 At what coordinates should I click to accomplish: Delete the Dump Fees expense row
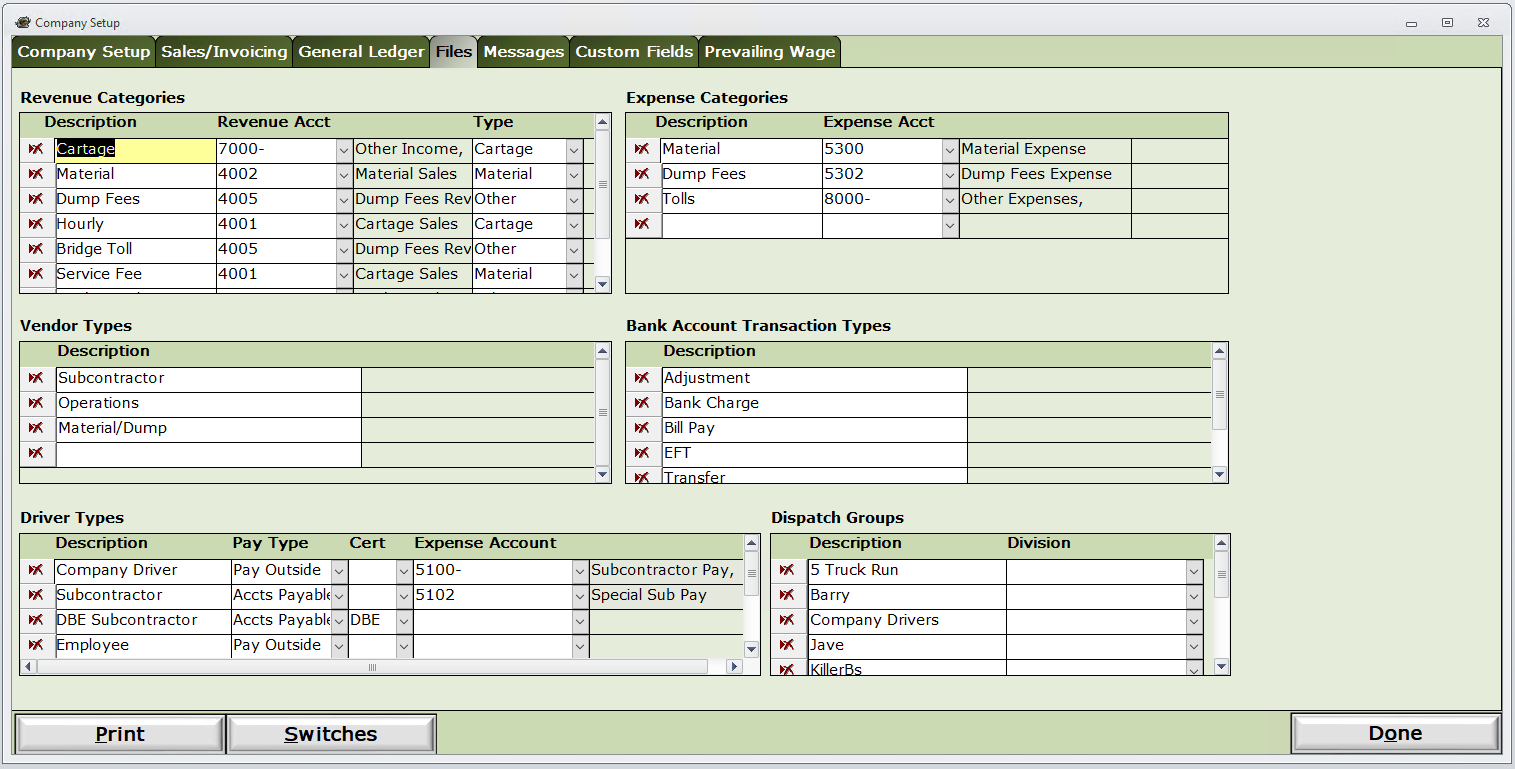(643, 174)
